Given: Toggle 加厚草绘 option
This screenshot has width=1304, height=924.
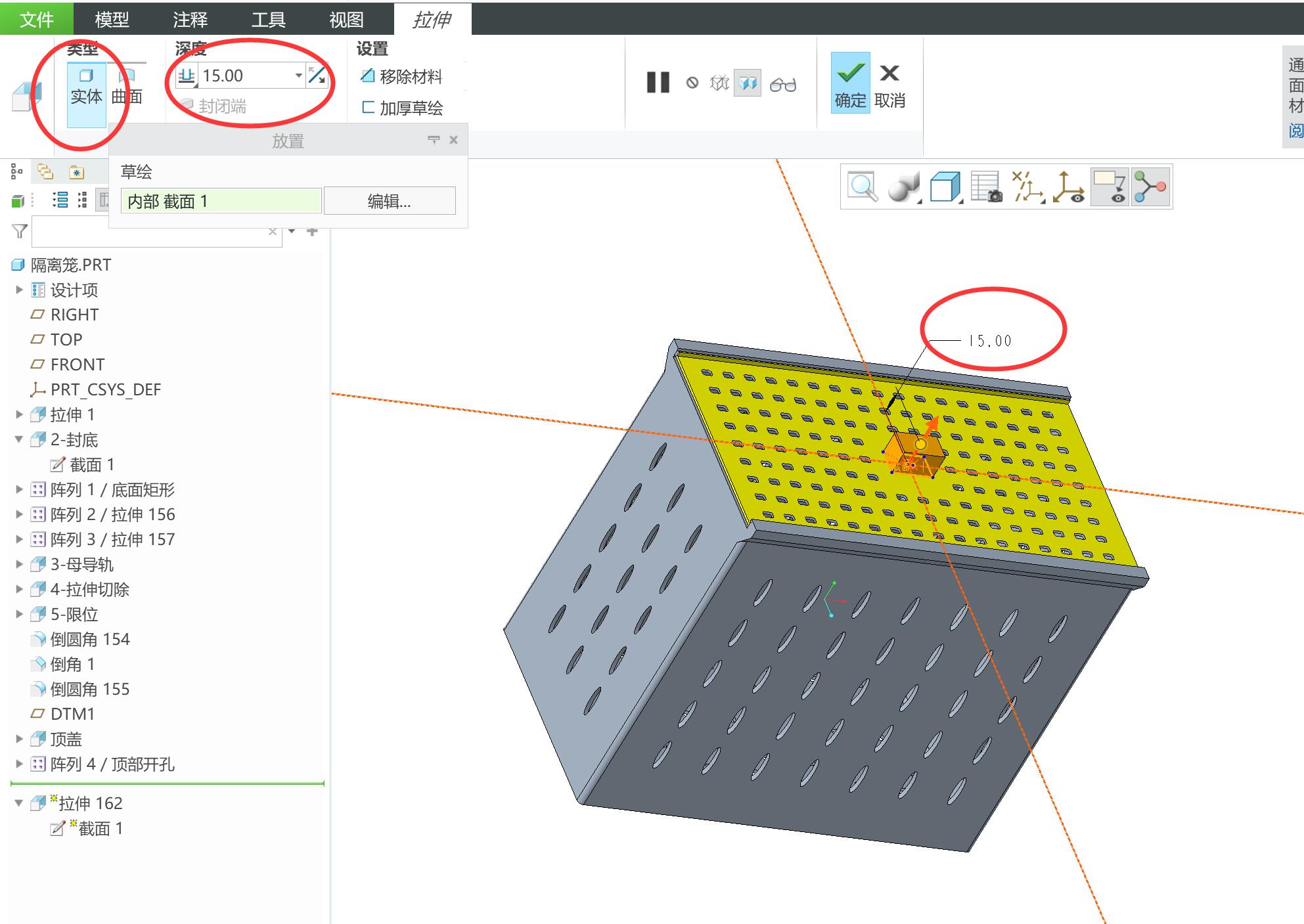Looking at the screenshot, I should [x=402, y=108].
